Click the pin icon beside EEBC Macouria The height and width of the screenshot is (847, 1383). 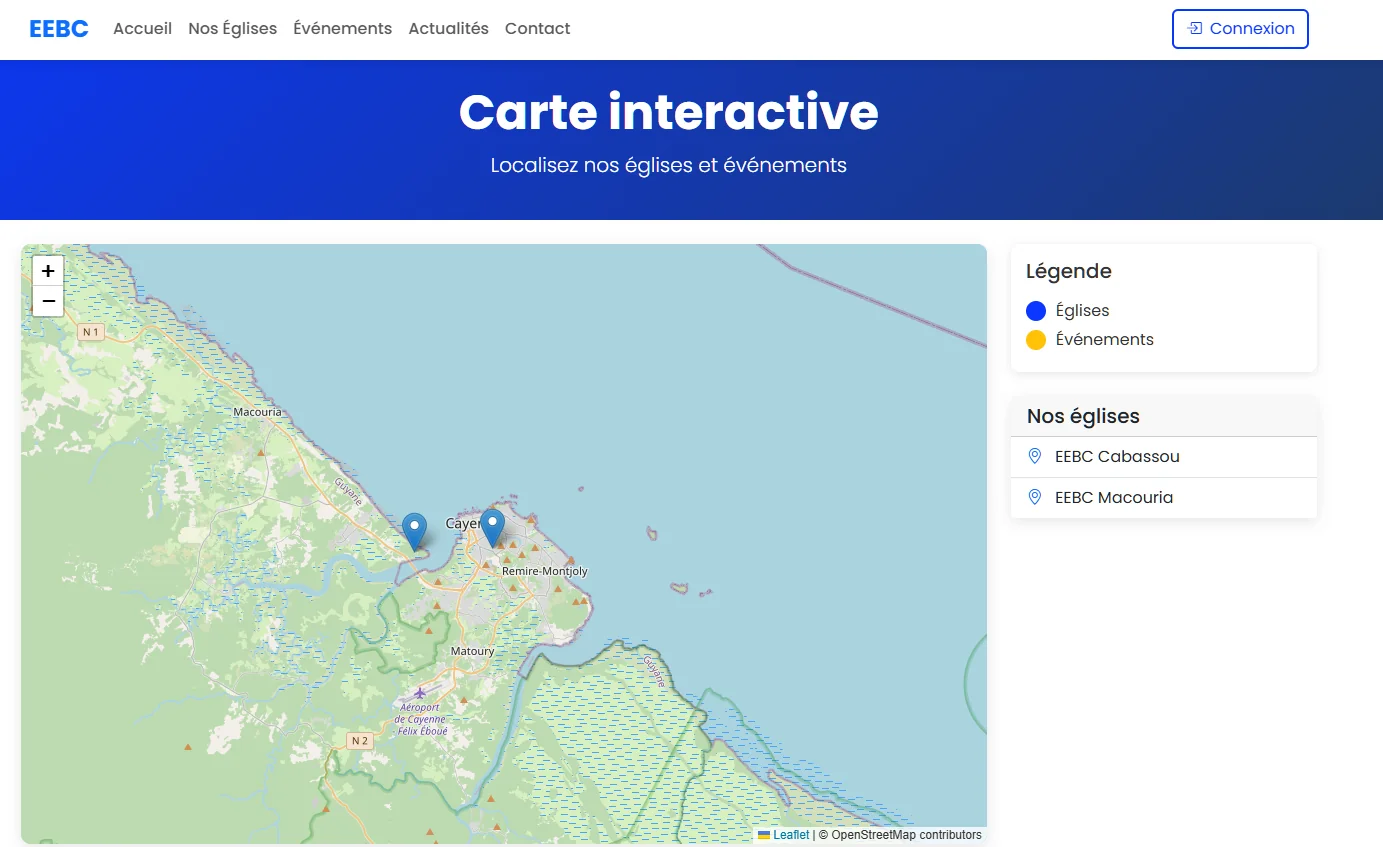[x=1034, y=497]
